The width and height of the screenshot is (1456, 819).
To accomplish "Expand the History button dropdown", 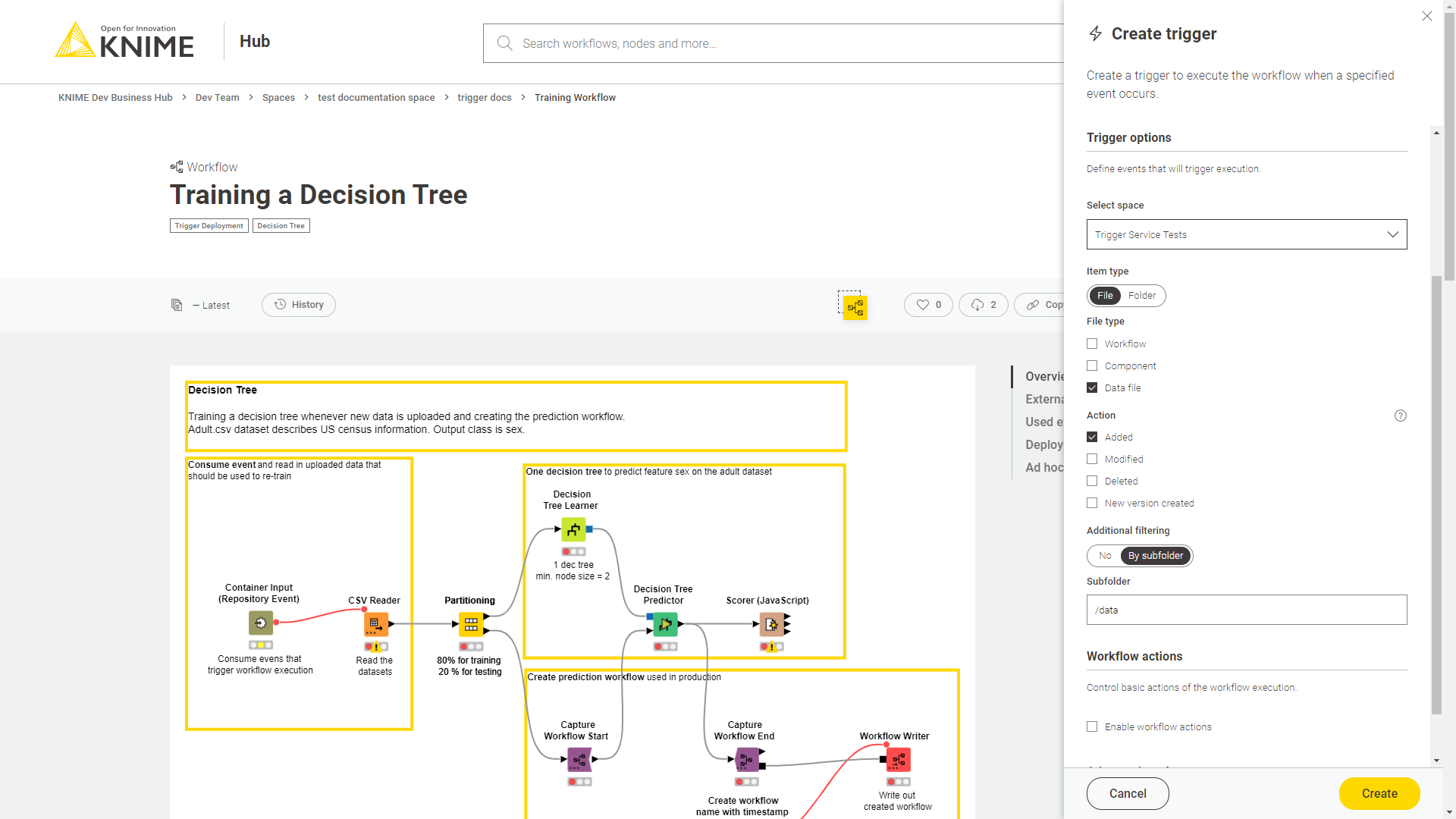I will click(298, 304).
